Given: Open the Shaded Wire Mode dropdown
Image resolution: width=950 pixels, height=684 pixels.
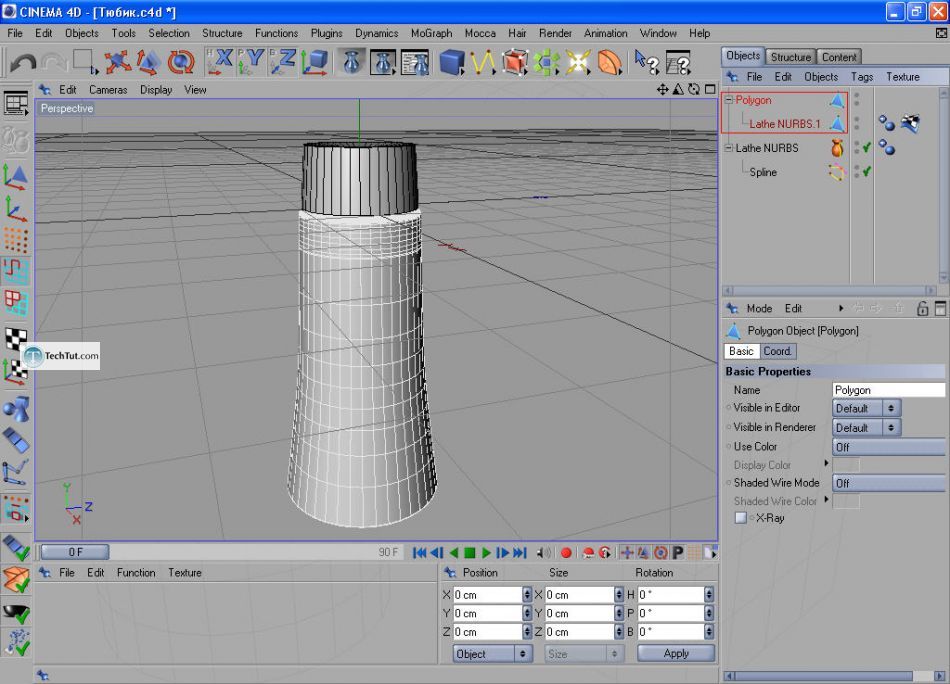Looking at the screenshot, I should click(x=888, y=483).
